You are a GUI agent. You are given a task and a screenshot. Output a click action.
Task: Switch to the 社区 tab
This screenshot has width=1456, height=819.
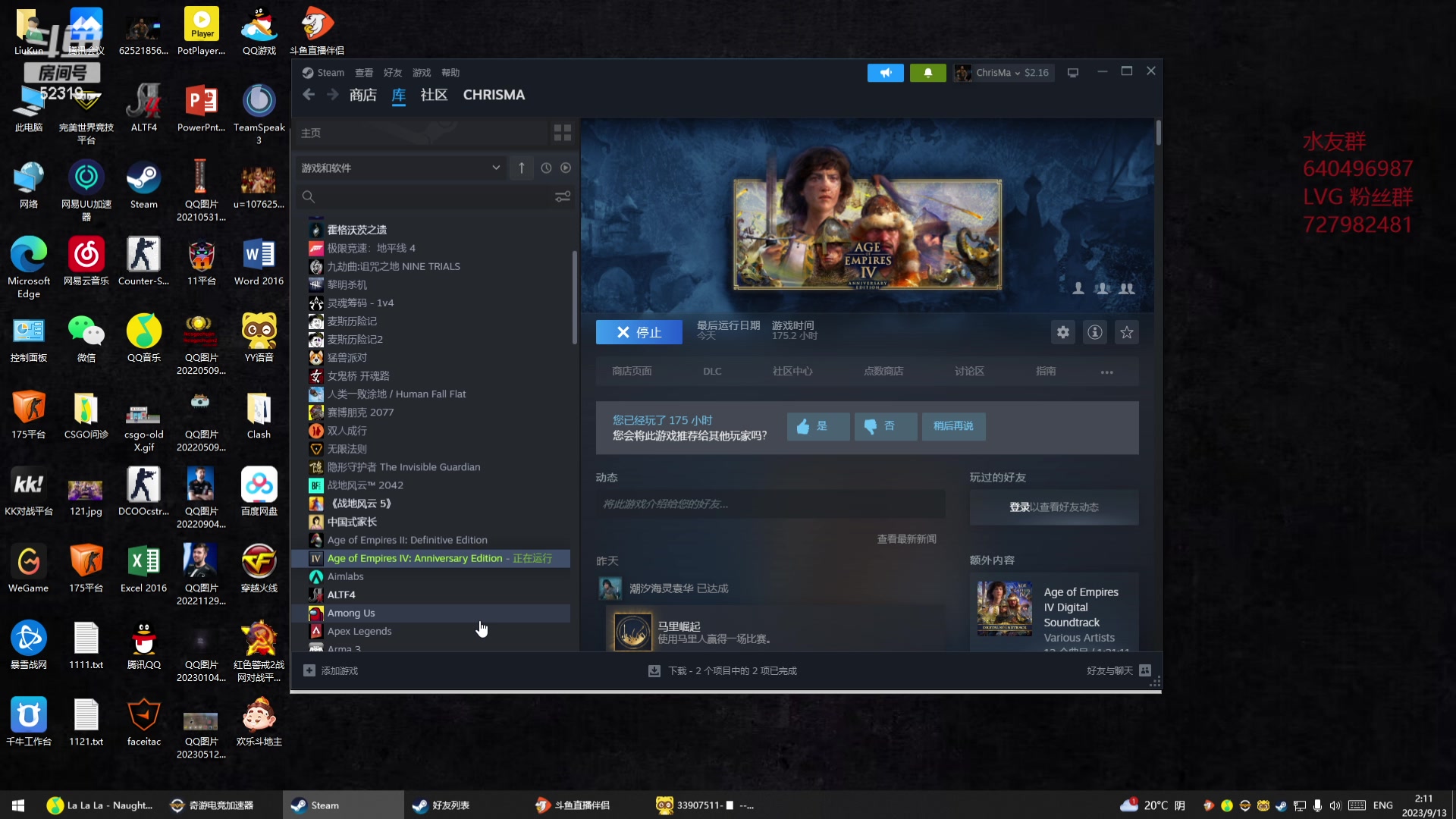(x=434, y=95)
